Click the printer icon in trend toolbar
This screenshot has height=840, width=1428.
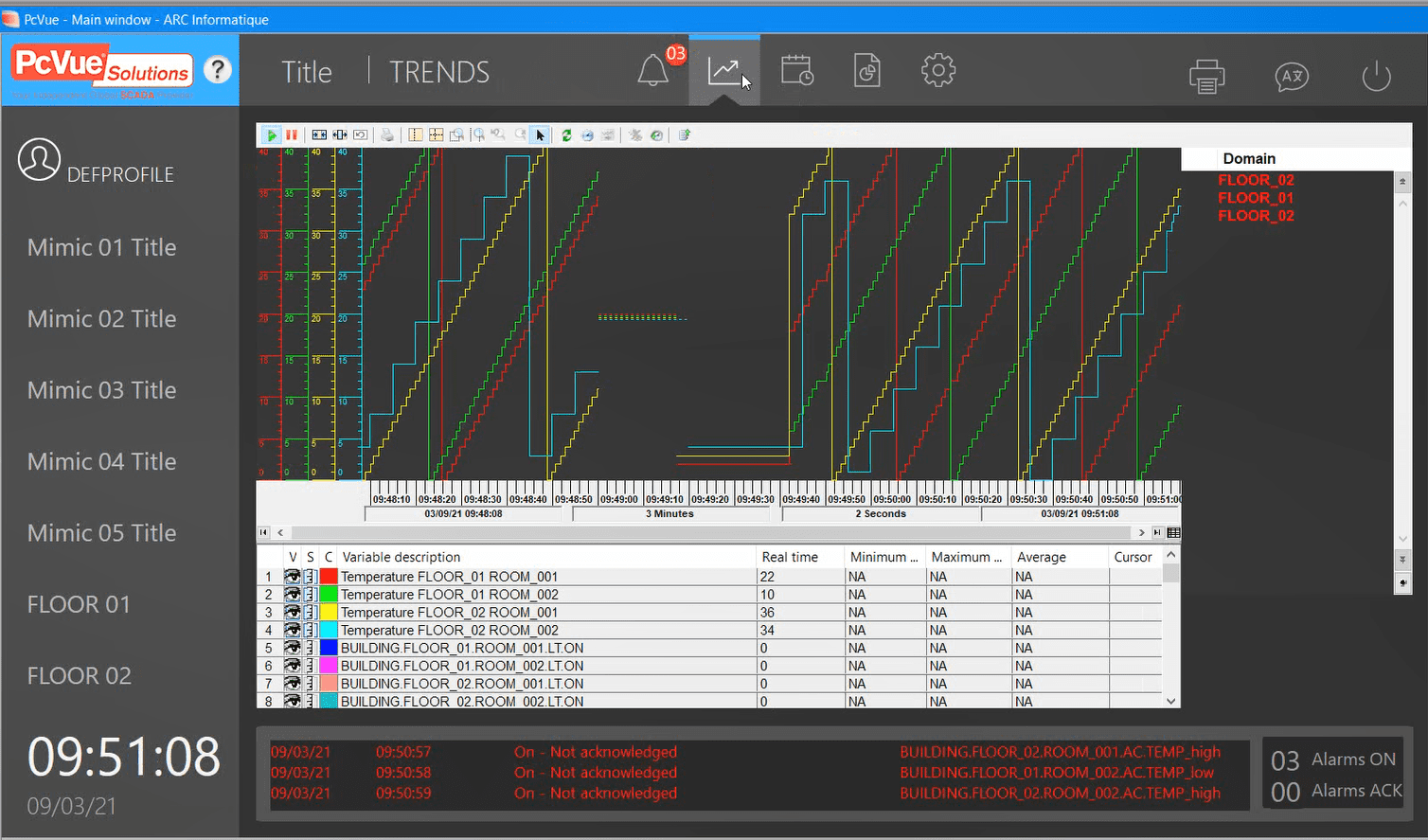pos(387,135)
